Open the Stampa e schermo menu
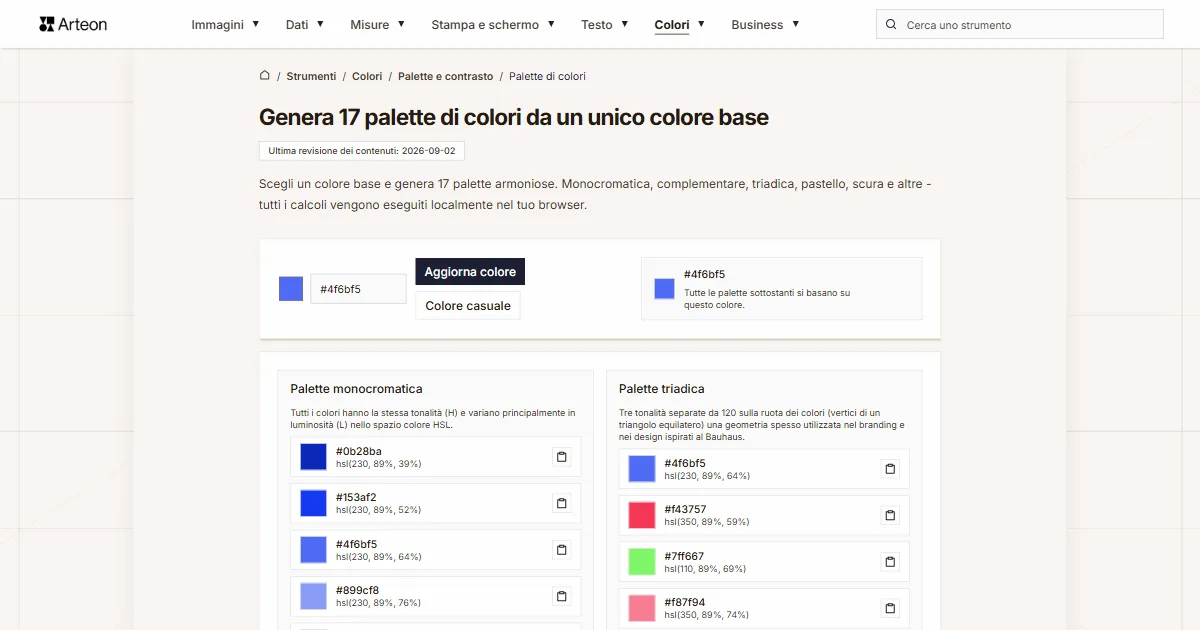This screenshot has height=630, width=1200. (x=485, y=25)
